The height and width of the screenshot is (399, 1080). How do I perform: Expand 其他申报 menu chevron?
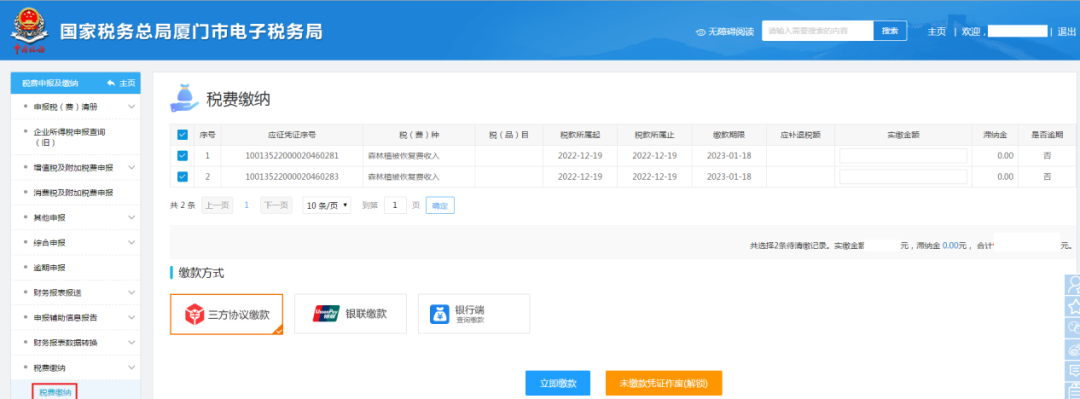pos(132,218)
